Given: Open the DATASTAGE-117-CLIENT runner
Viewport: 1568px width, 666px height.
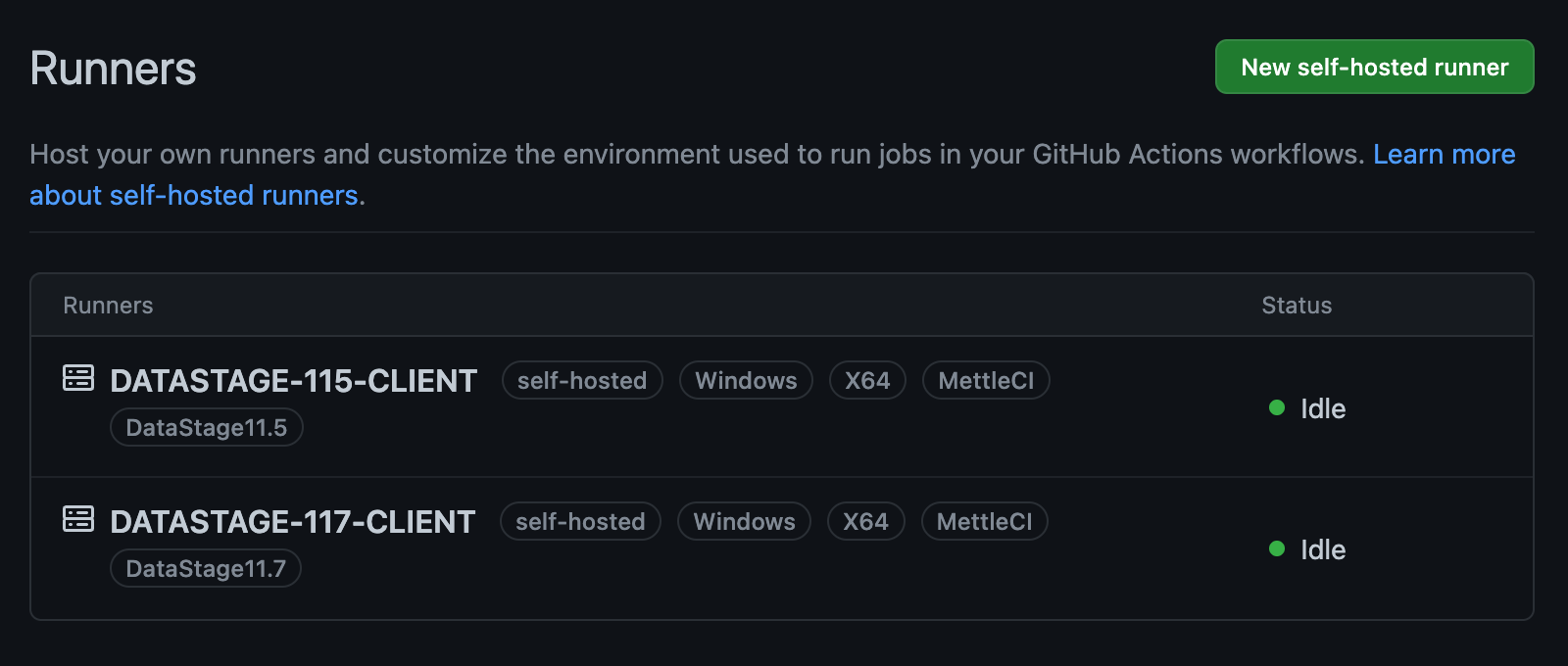Looking at the screenshot, I should tap(292, 522).
